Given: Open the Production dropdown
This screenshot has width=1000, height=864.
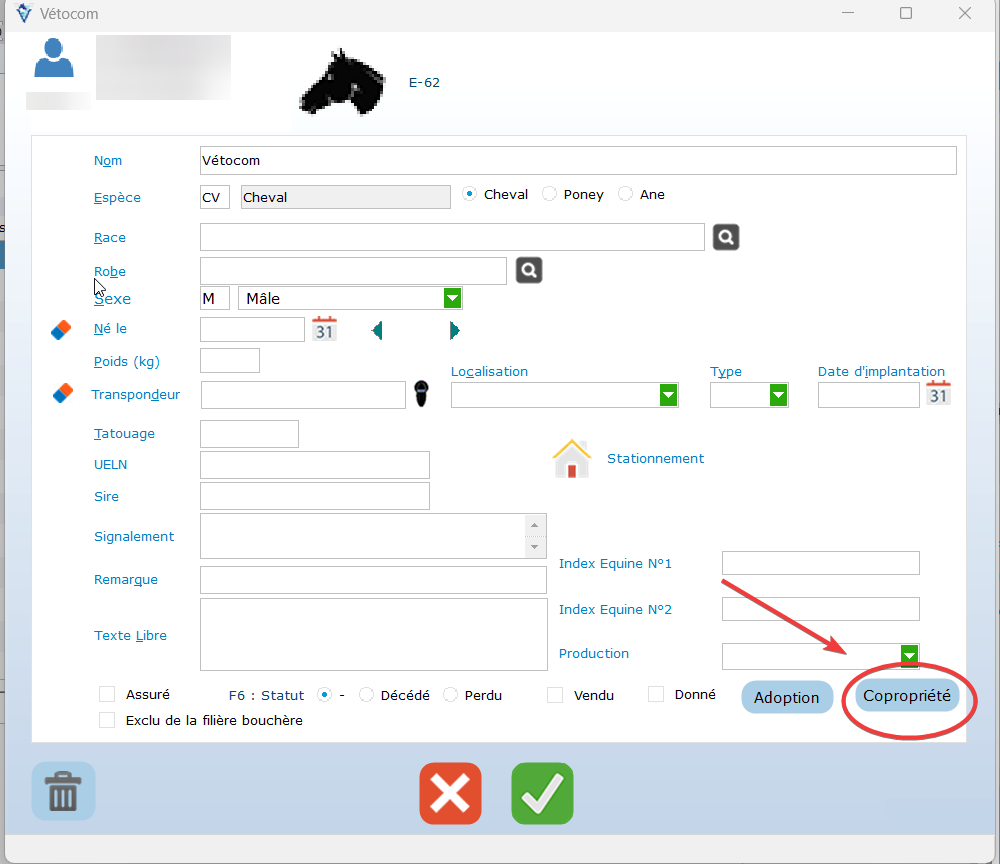Looking at the screenshot, I should coord(909,655).
